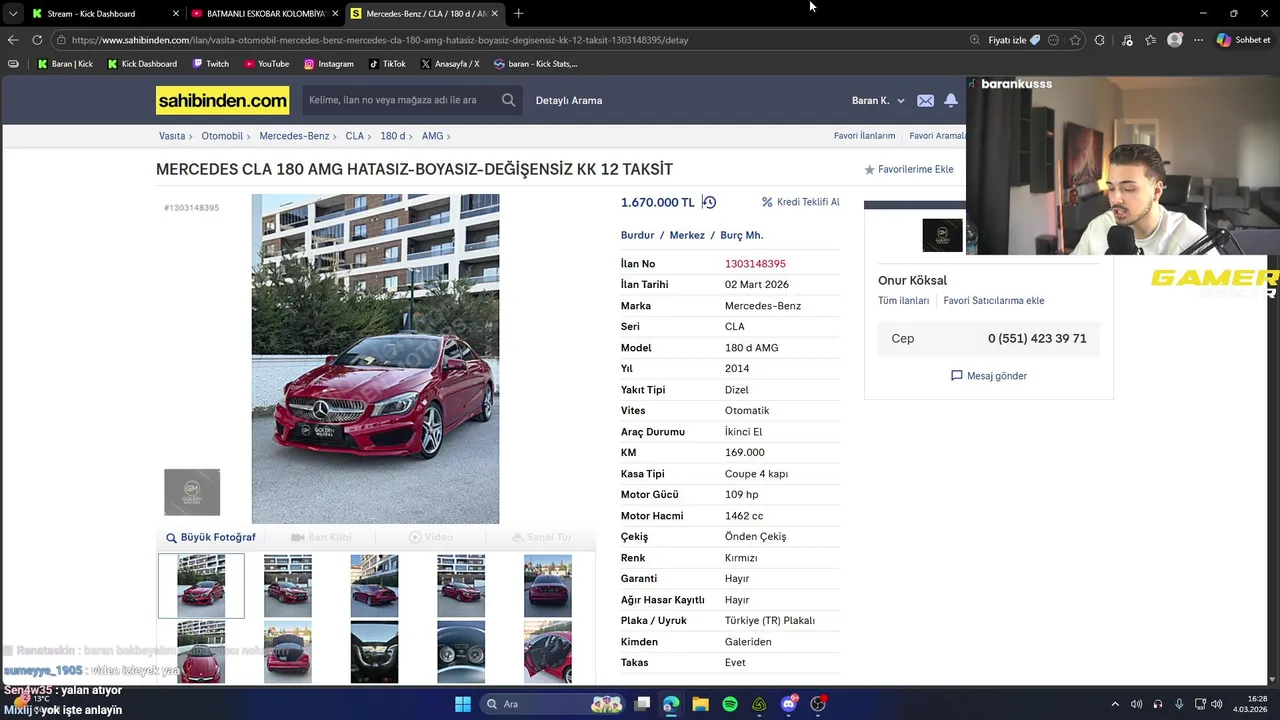This screenshot has width=1280, height=720.
Task: Click Kredi Teklifi Al link
Action: click(800, 202)
